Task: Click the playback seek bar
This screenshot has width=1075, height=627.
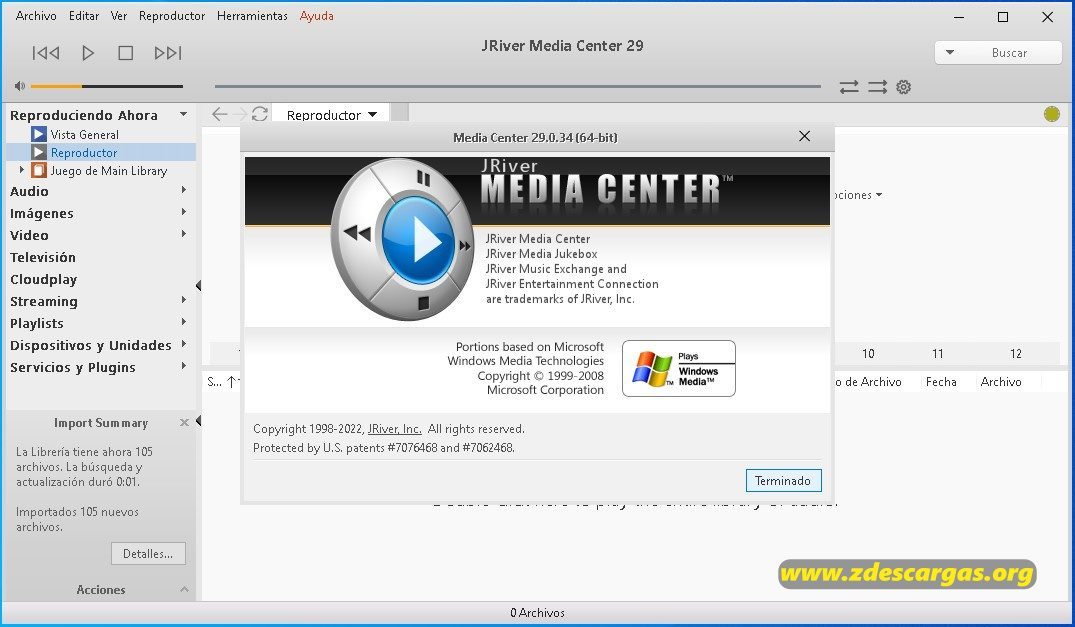Action: pyautogui.click(x=518, y=86)
